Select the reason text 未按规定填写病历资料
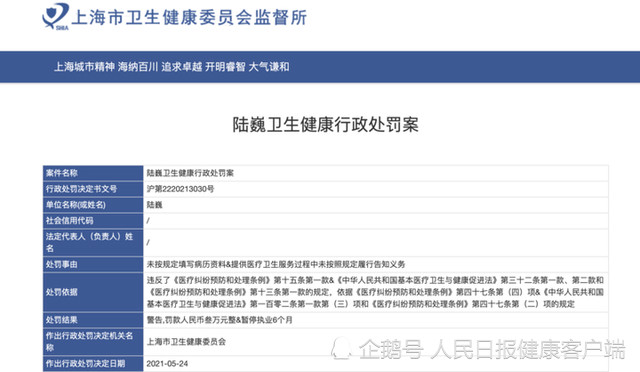This screenshot has width=640, height=372. (186, 265)
